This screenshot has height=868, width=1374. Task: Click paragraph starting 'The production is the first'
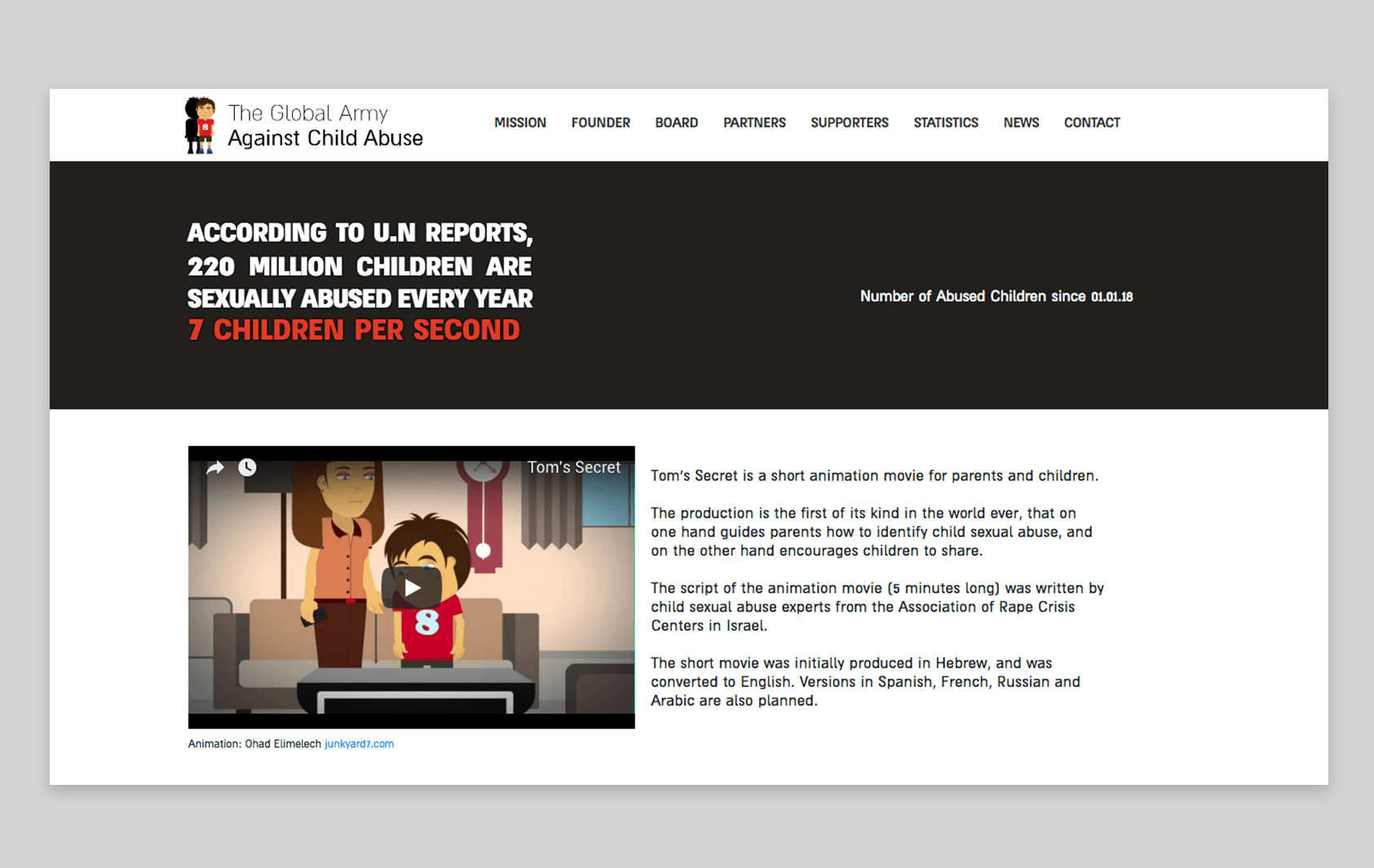pyautogui.click(x=871, y=532)
